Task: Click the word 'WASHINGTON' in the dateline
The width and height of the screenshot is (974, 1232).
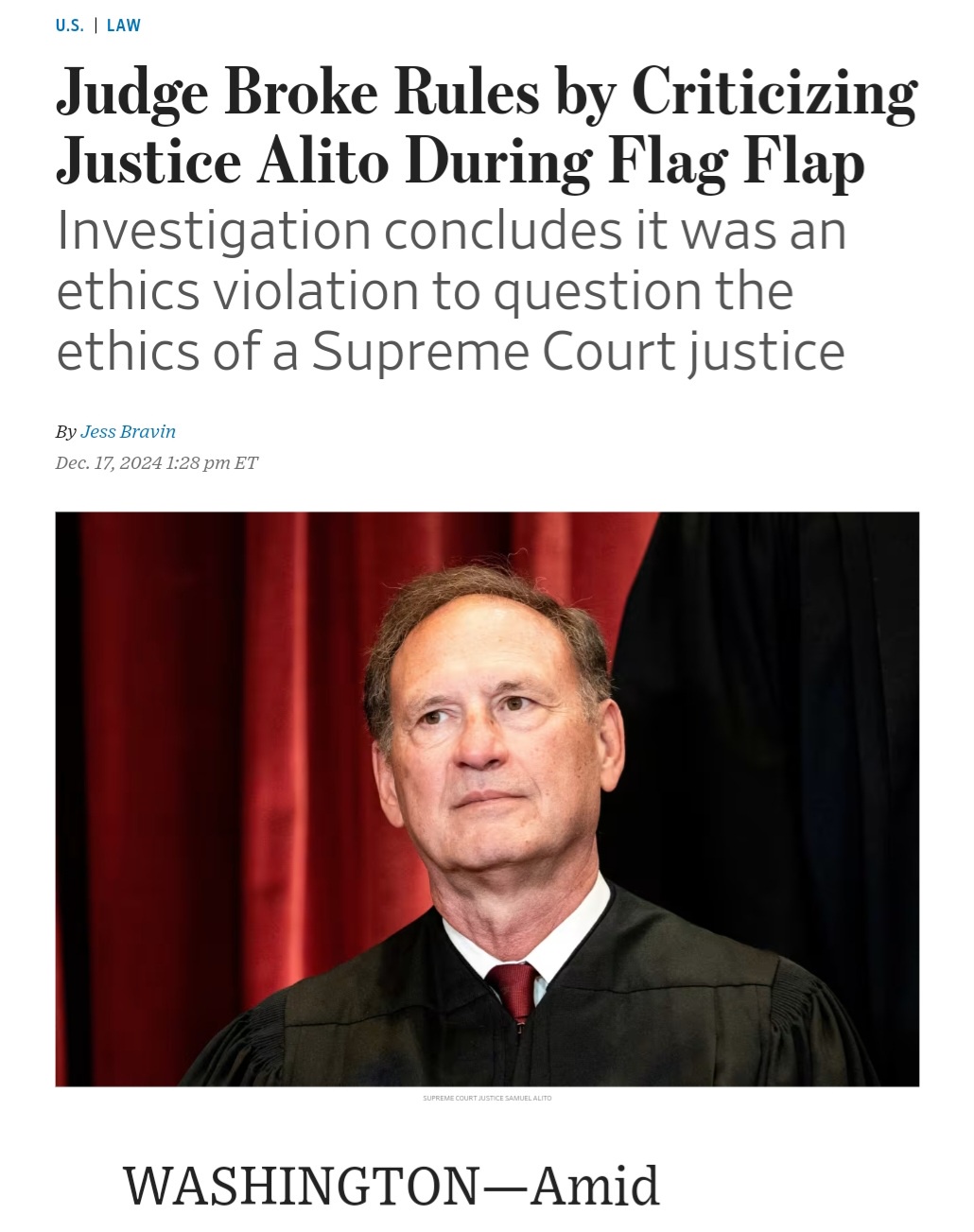Action: pyautogui.click(x=302, y=1186)
